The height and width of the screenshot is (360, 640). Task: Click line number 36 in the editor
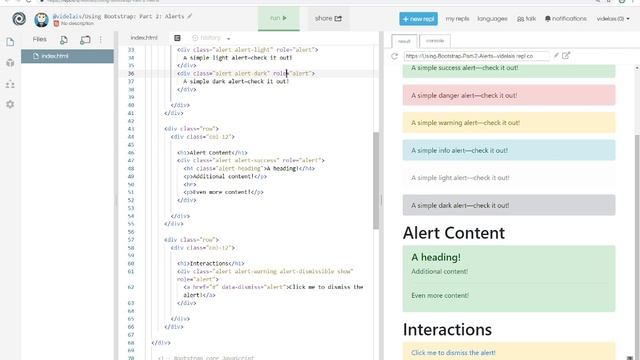[x=131, y=73]
